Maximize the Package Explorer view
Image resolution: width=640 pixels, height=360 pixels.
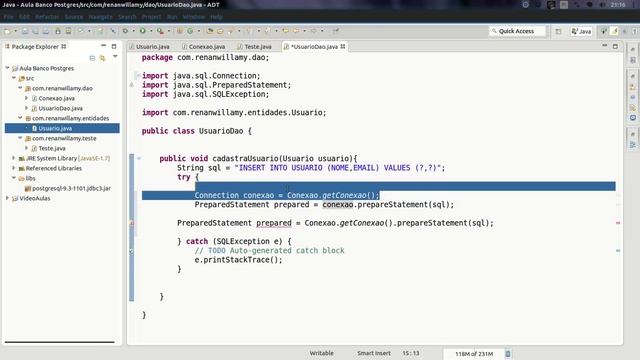(x=114, y=47)
